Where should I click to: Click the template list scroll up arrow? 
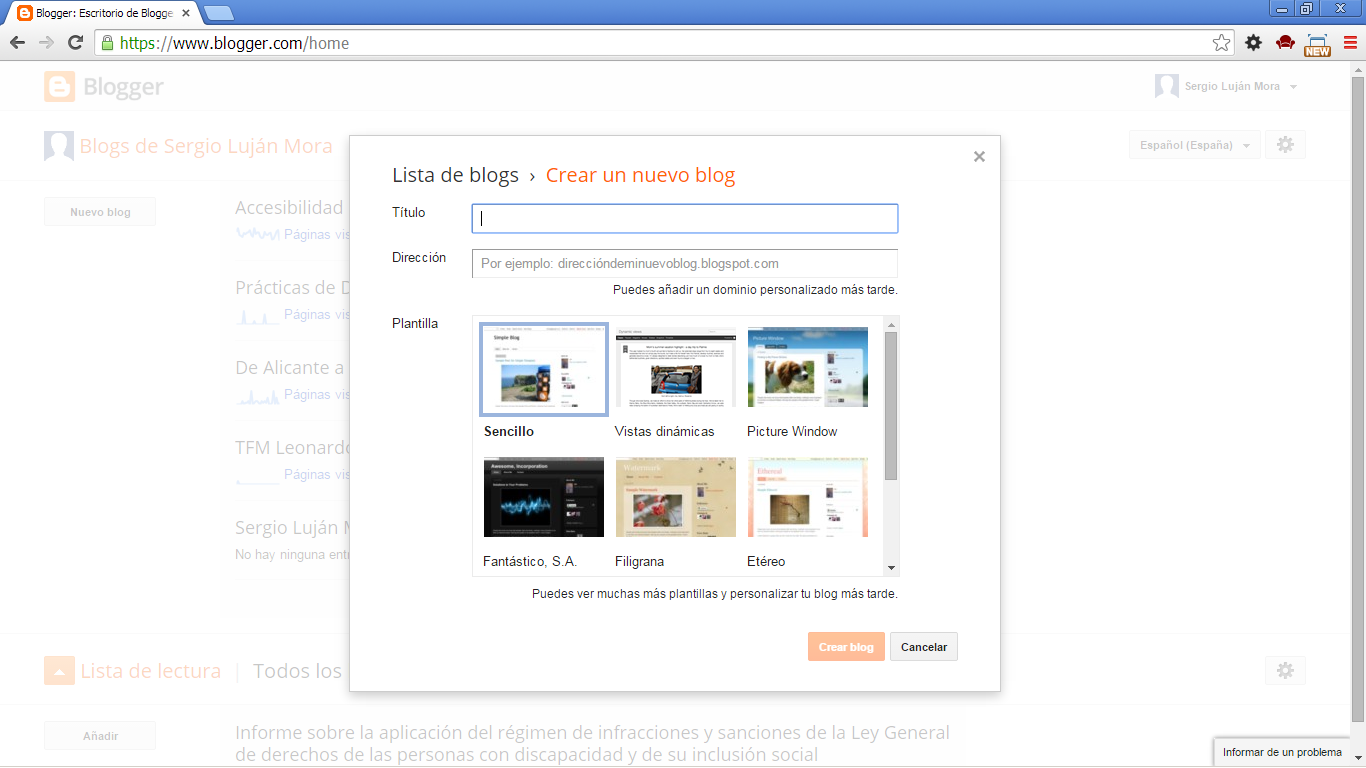pyautogui.click(x=891, y=323)
